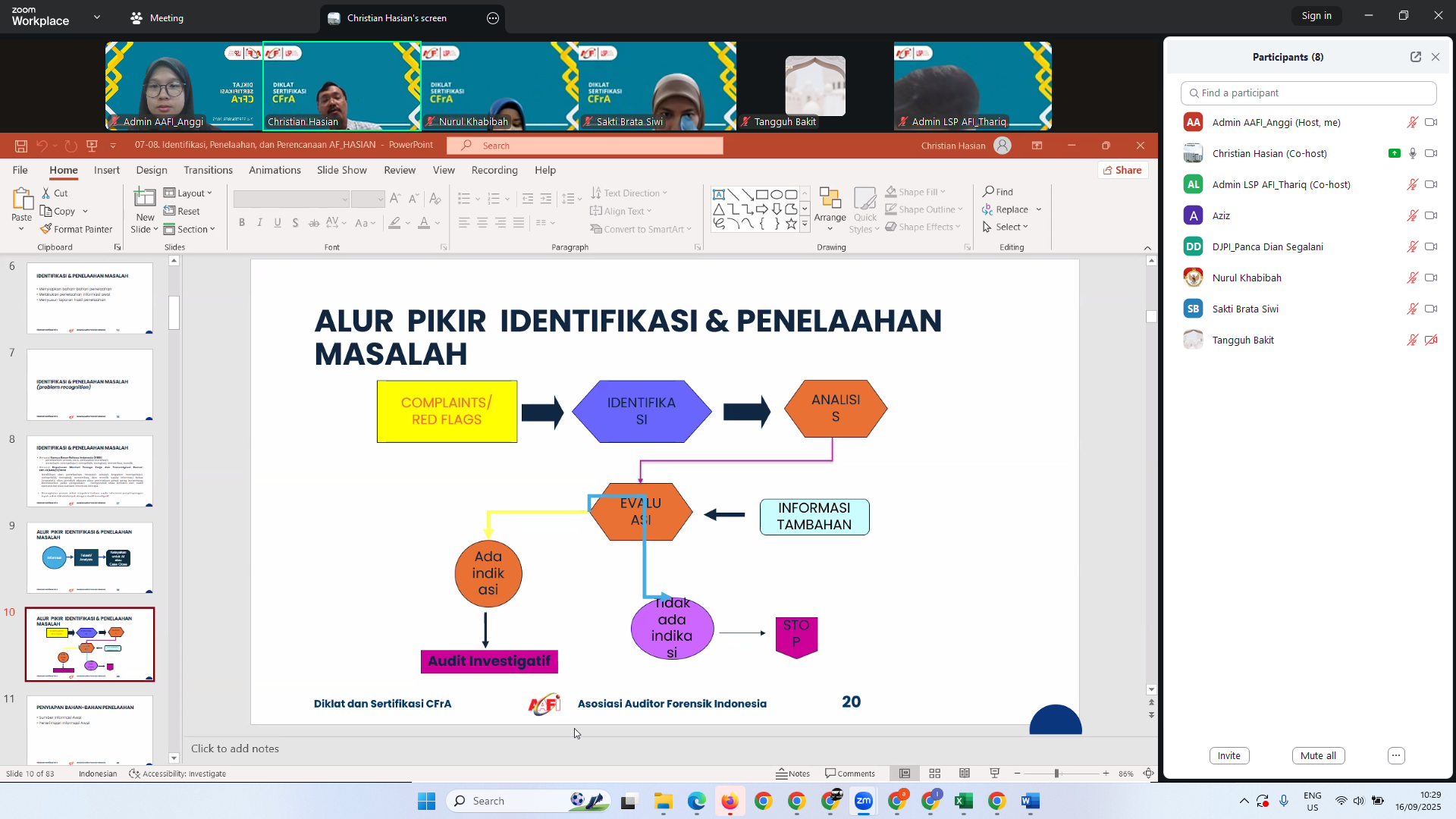Open Slide Sorter view in status bar
The height and width of the screenshot is (819, 1456).
934,773
